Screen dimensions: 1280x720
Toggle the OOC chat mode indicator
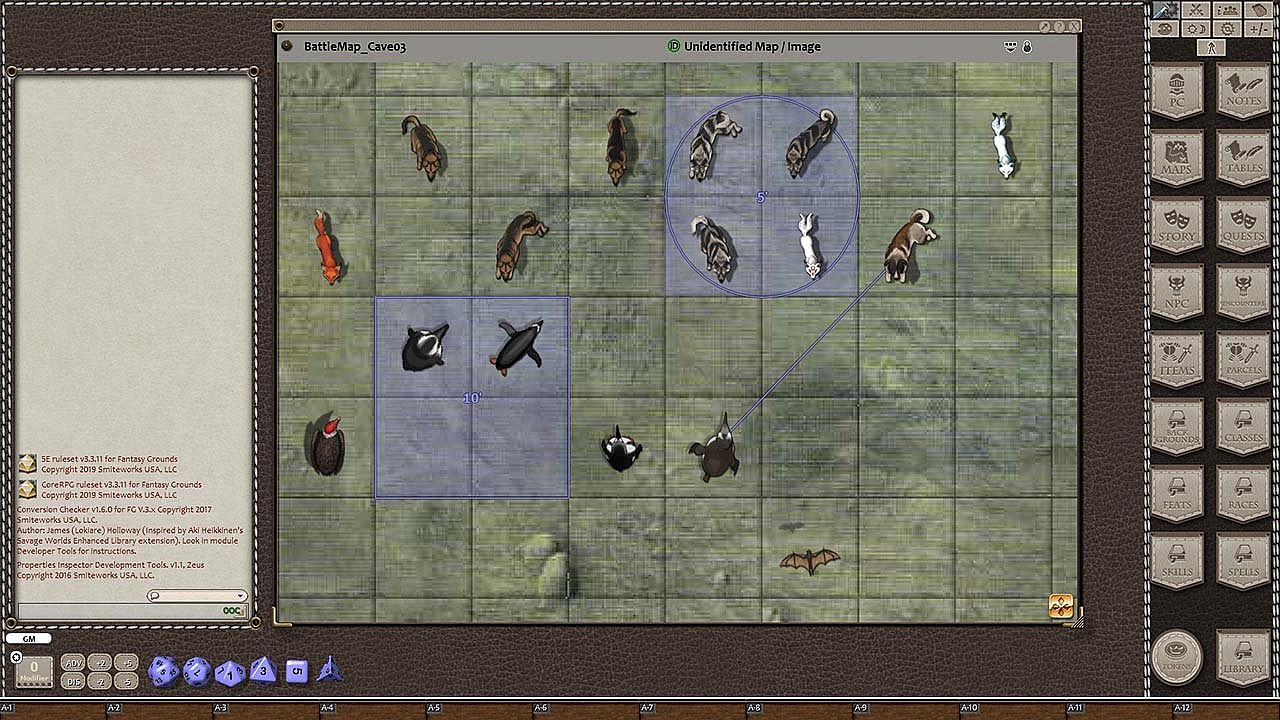point(233,611)
